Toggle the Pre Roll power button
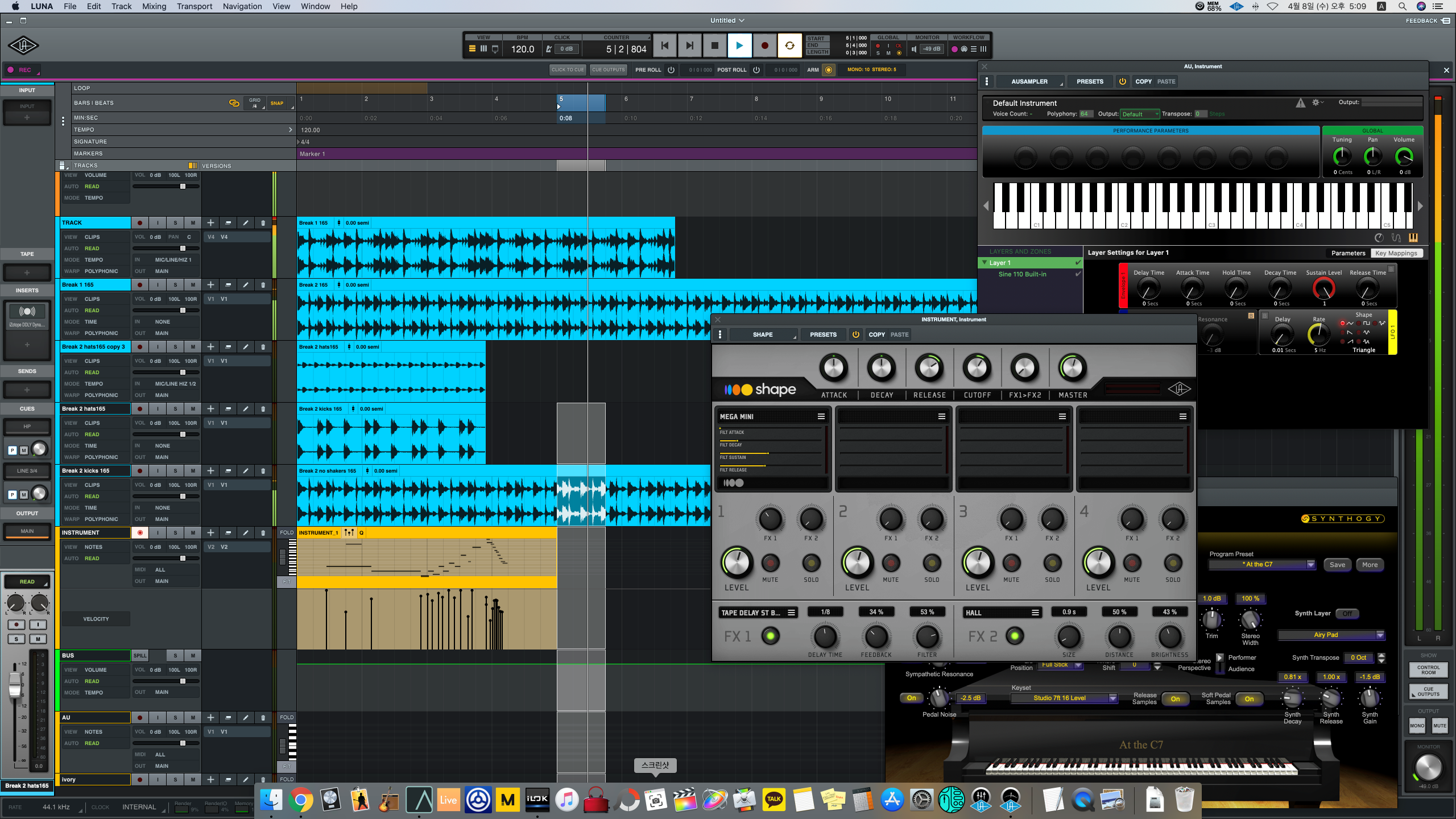This screenshot has width=1456, height=819. (671, 70)
